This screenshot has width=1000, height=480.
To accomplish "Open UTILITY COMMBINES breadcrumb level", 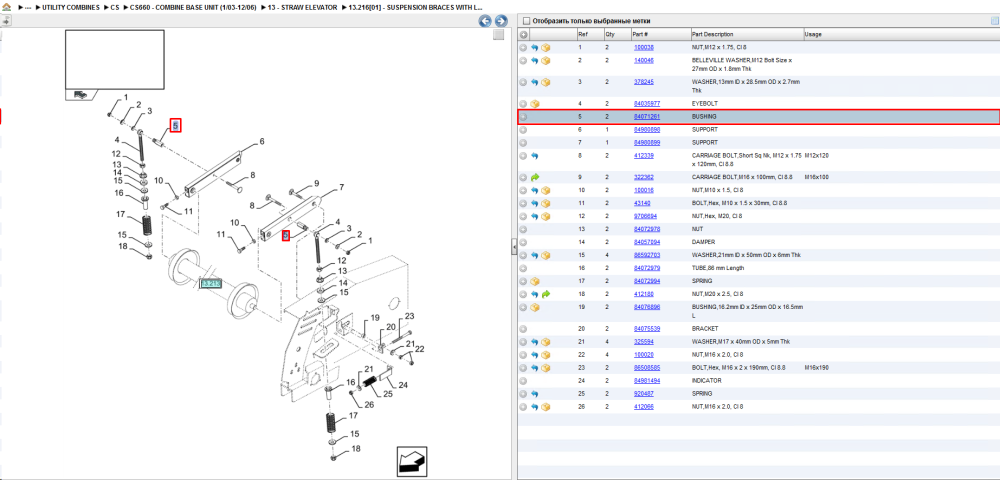I will pos(71,7).
